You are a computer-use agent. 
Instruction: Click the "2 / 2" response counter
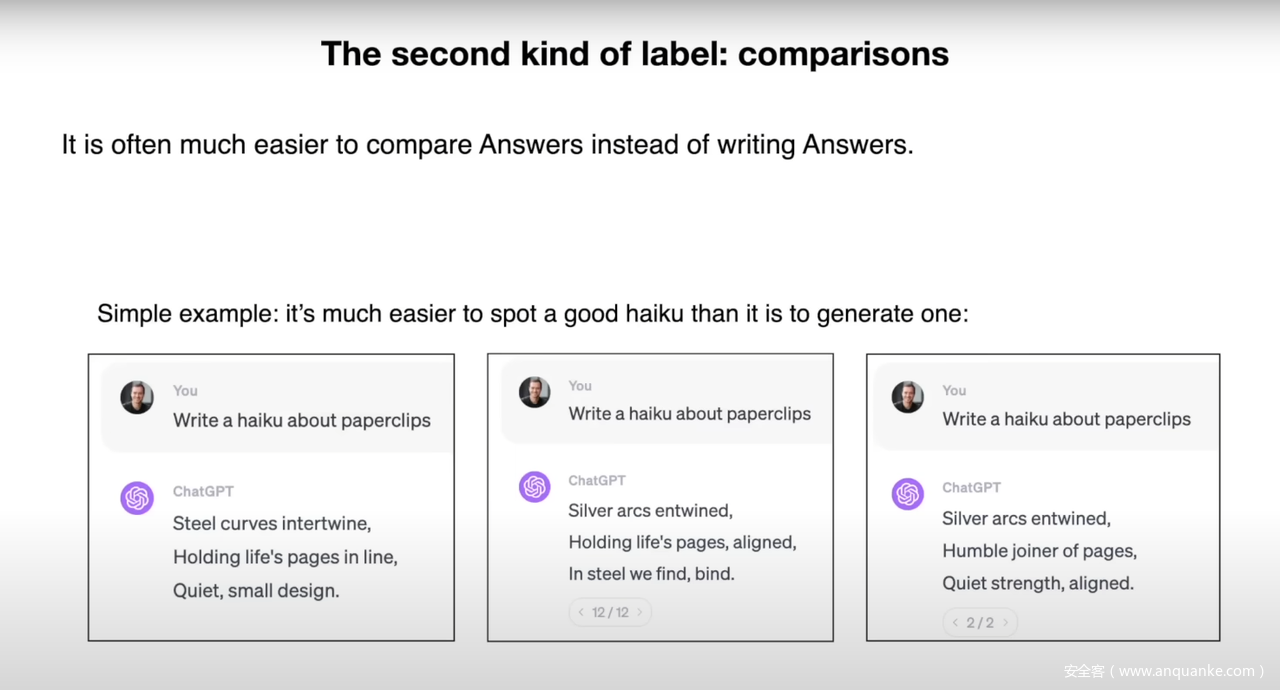980,623
